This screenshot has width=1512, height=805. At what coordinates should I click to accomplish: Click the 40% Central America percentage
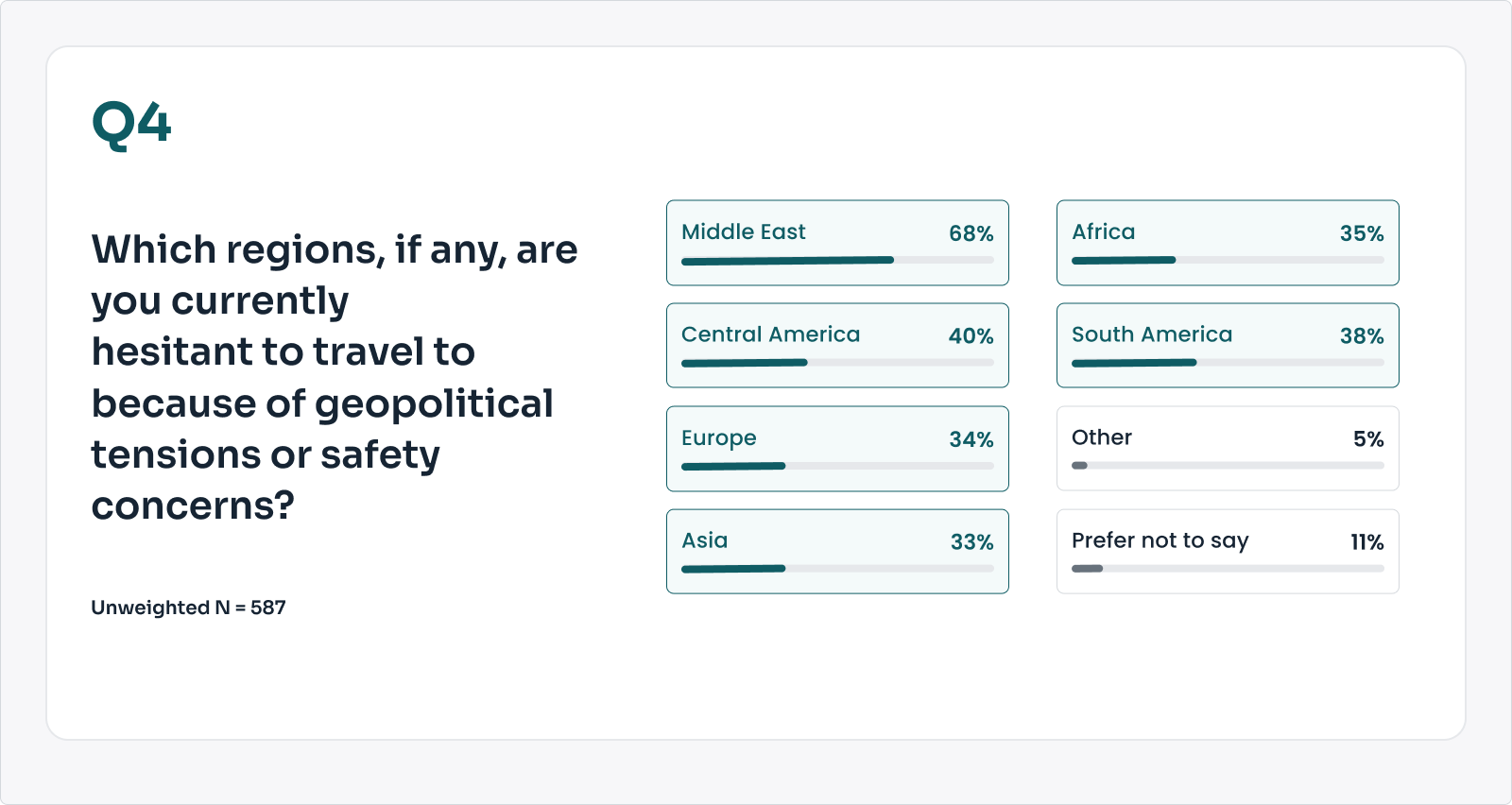971,336
